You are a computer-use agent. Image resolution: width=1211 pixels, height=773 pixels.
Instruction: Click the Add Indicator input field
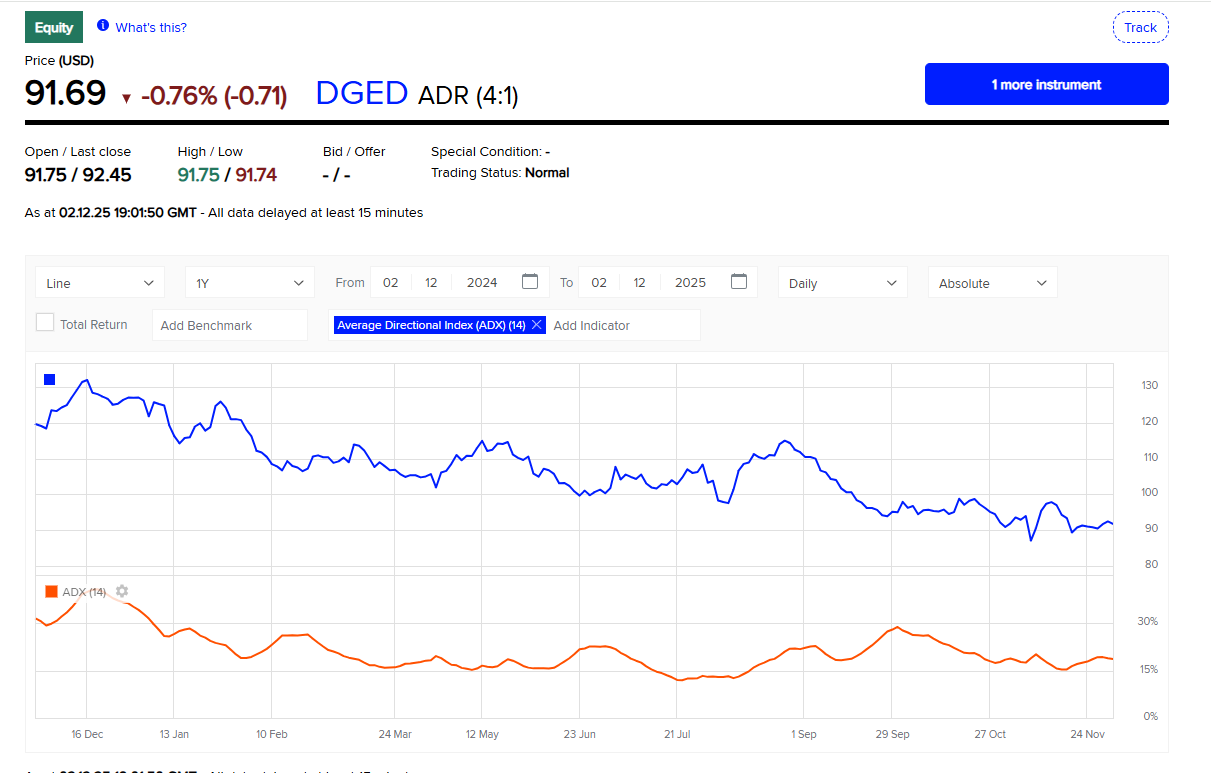click(624, 325)
